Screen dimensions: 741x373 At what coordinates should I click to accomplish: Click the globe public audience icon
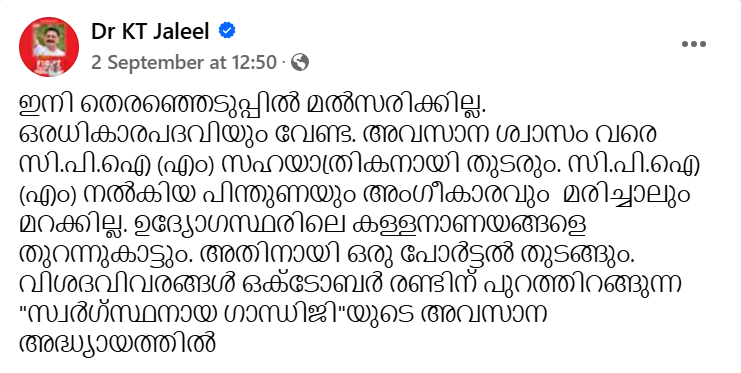tap(300, 62)
